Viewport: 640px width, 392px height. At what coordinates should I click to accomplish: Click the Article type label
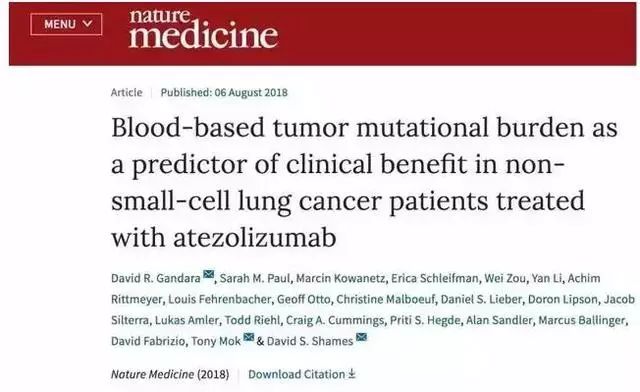tap(127, 93)
